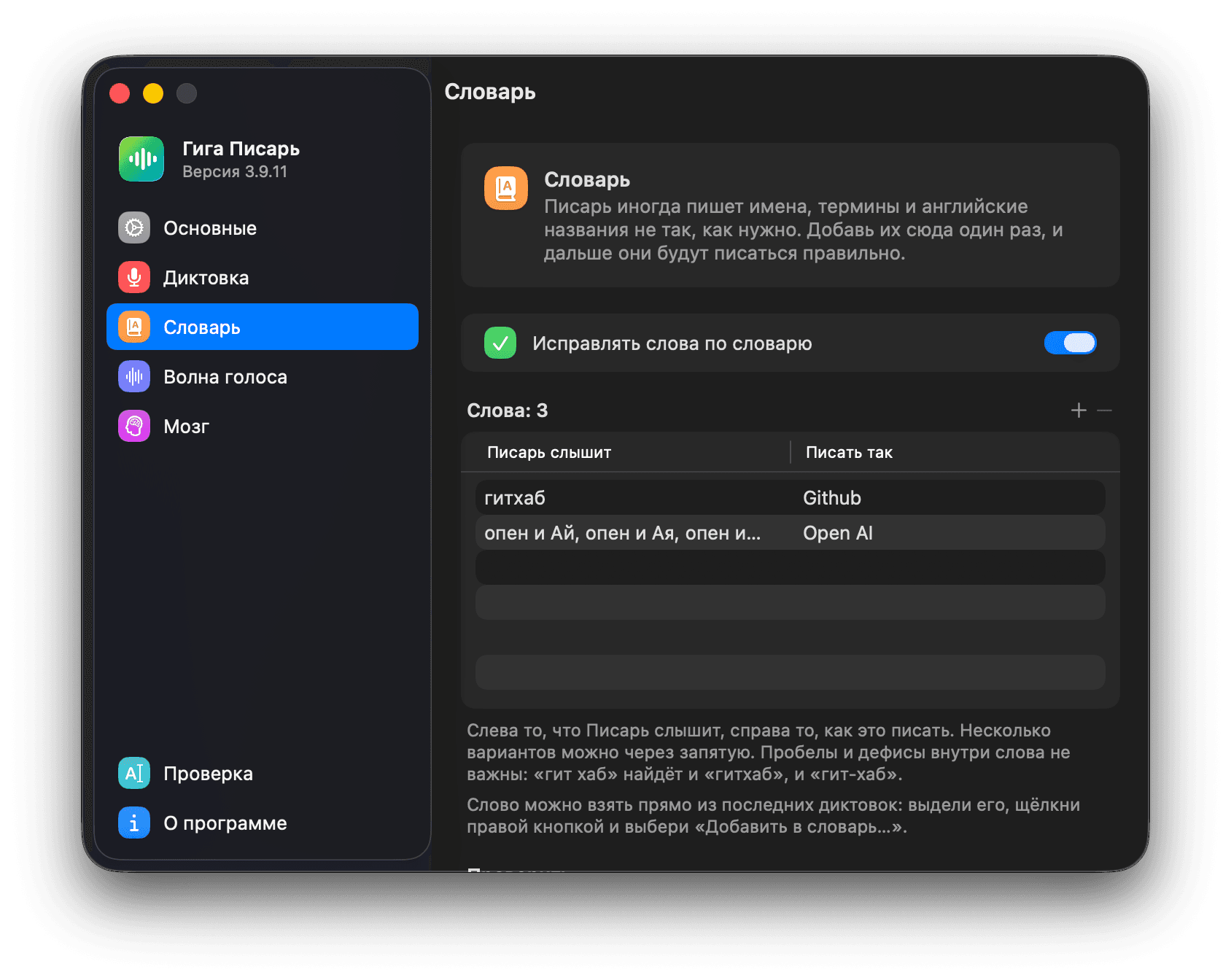The height and width of the screenshot is (980, 1231).
Task: Click the Писать так column header
Action: pyautogui.click(x=849, y=453)
